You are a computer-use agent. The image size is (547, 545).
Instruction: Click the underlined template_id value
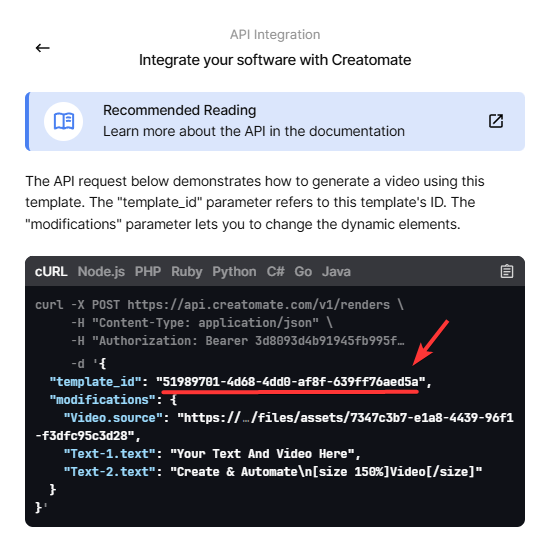click(x=291, y=382)
